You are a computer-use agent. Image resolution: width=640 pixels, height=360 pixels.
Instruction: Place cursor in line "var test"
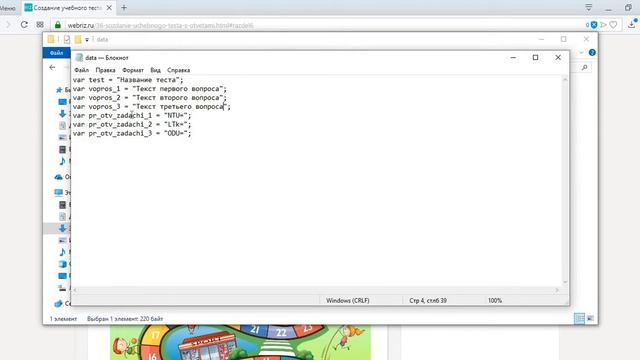(x=128, y=80)
